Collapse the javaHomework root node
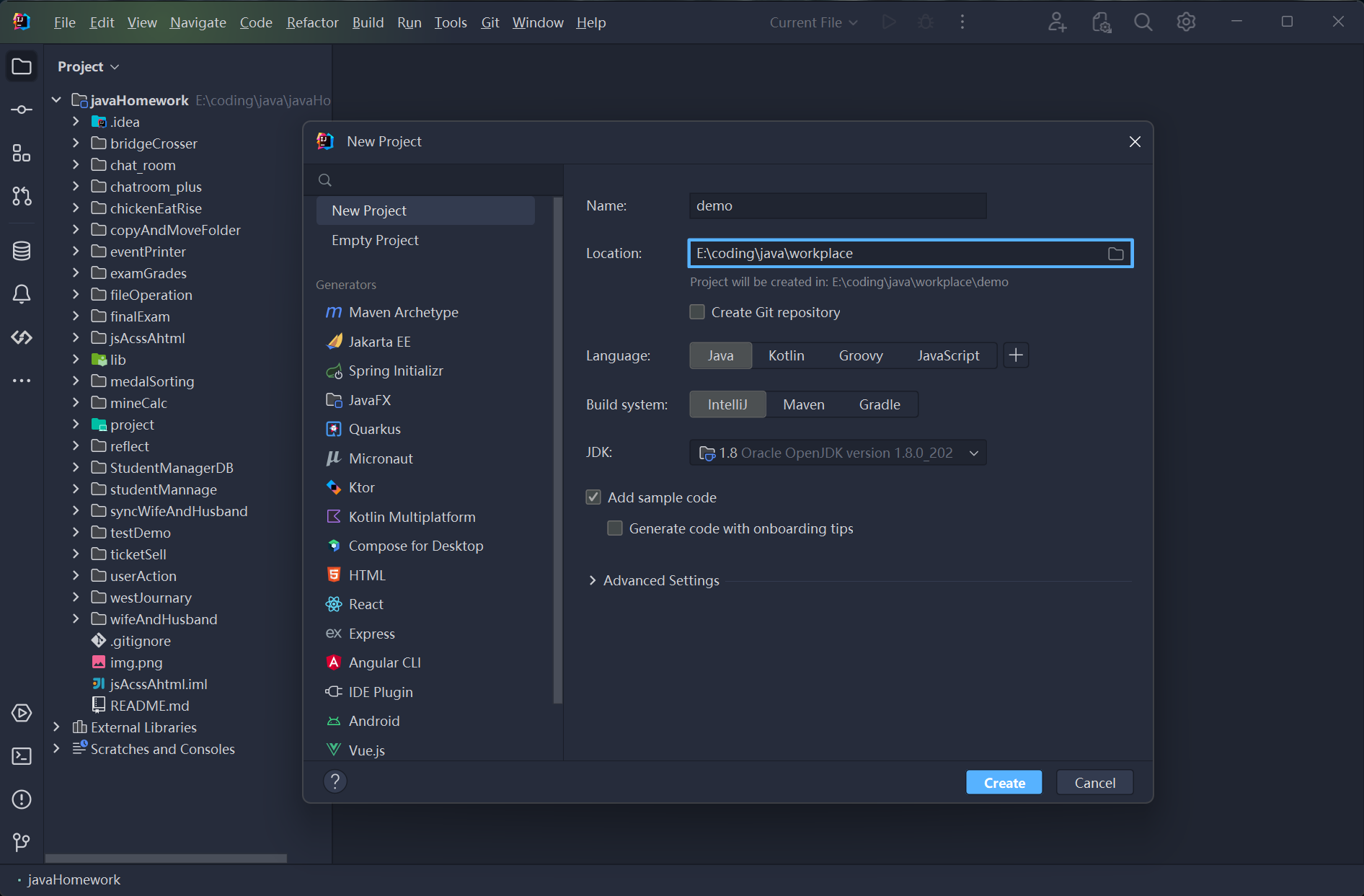Screen dimensions: 1364x896 pos(56,100)
